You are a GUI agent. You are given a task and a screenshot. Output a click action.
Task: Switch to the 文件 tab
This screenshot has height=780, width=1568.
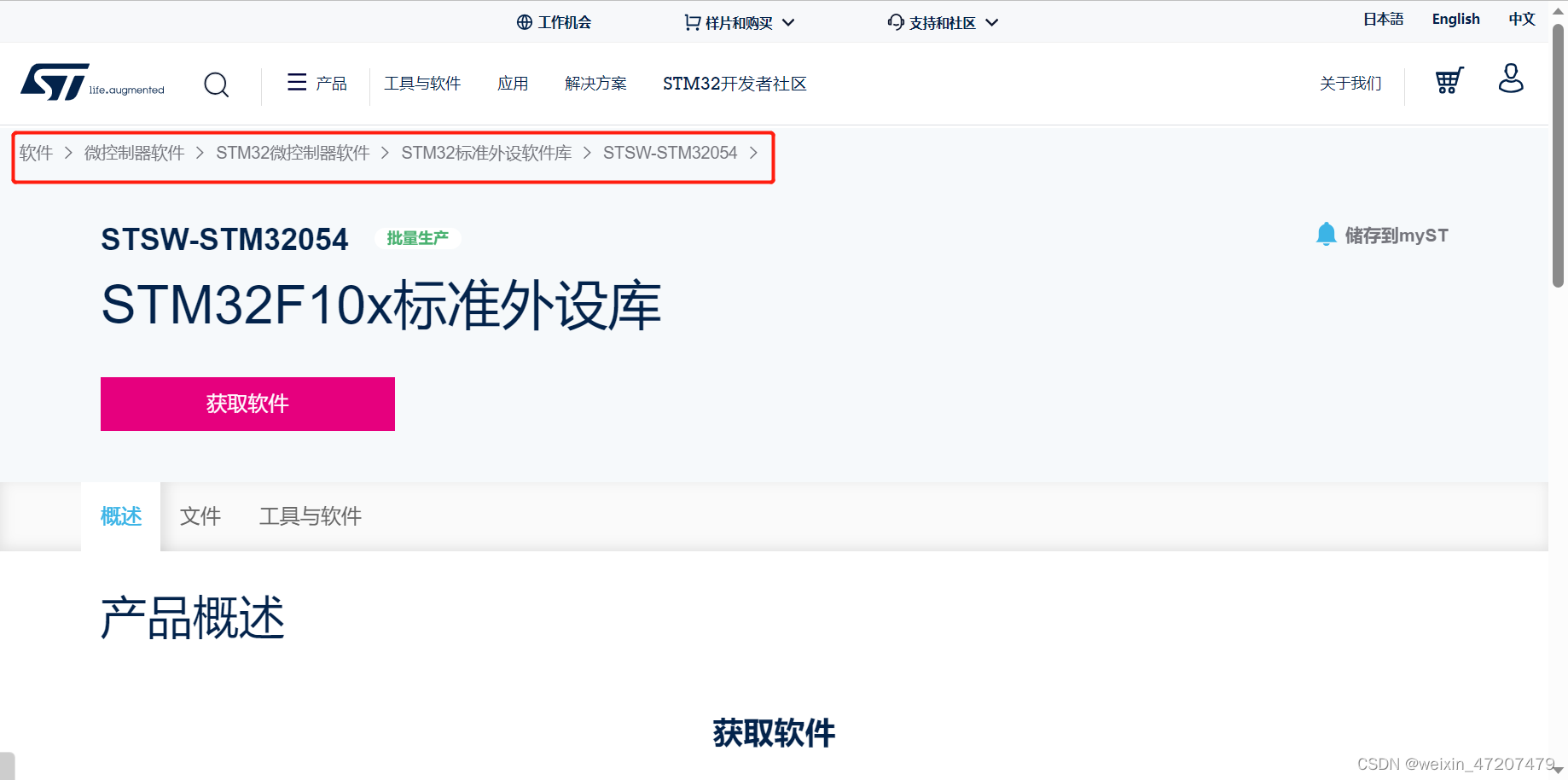tap(200, 516)
